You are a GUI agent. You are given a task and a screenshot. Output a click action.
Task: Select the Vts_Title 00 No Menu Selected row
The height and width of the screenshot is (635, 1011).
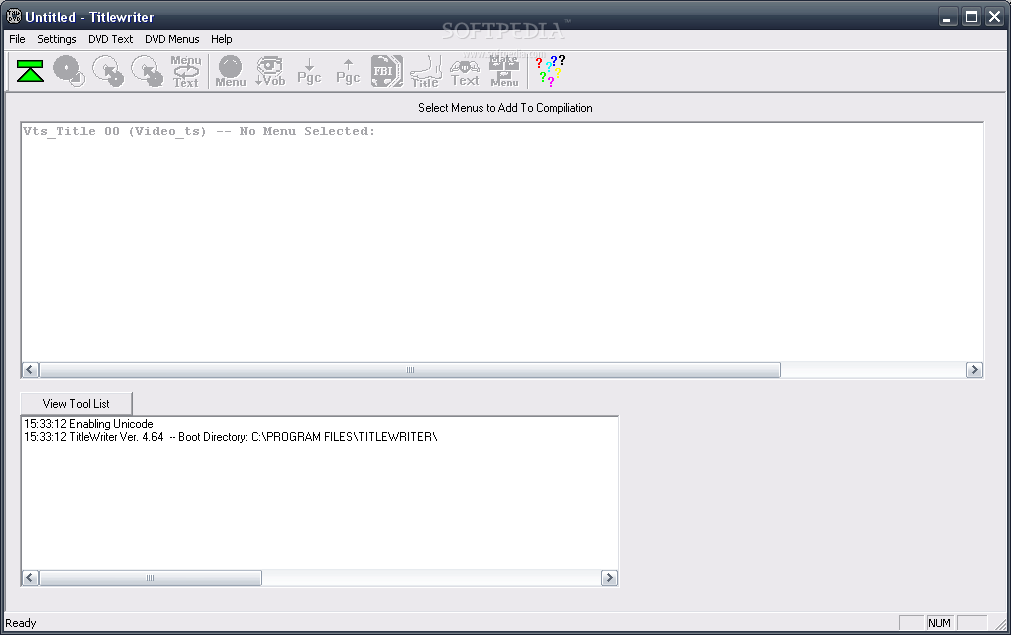199,131
